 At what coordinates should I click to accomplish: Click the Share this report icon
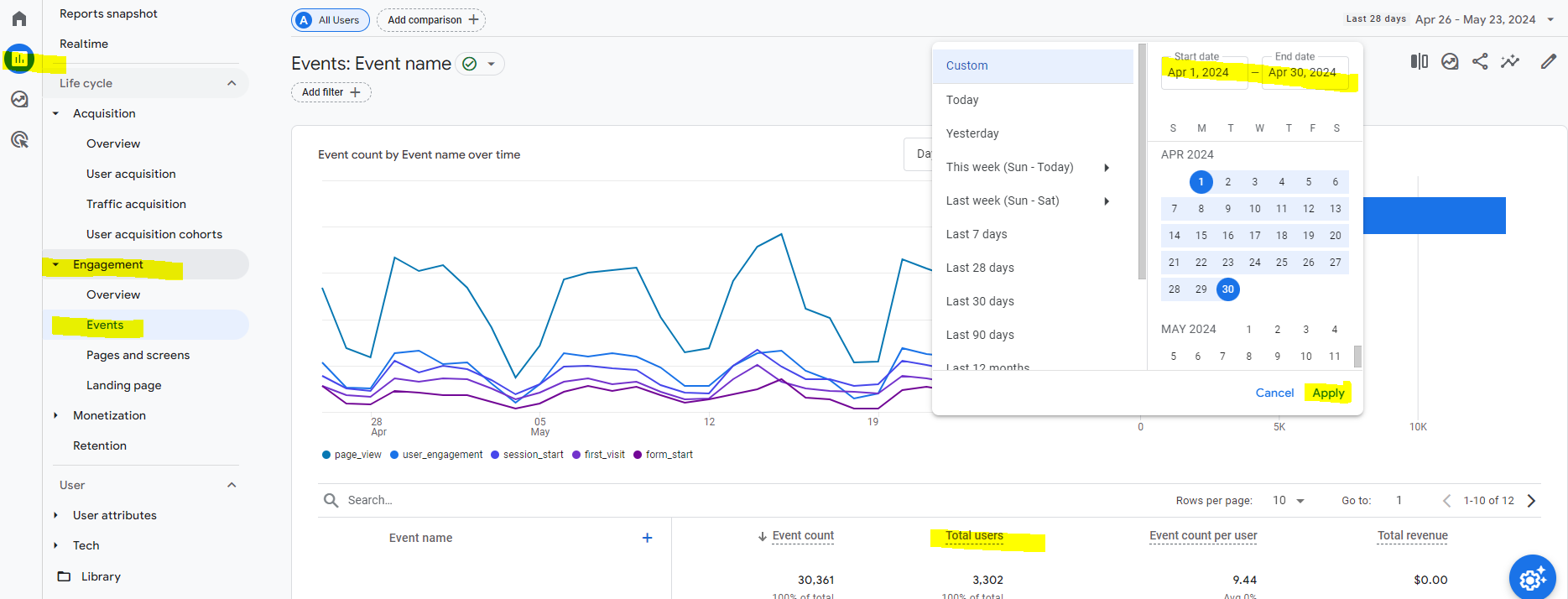[x=1480, y=61]
